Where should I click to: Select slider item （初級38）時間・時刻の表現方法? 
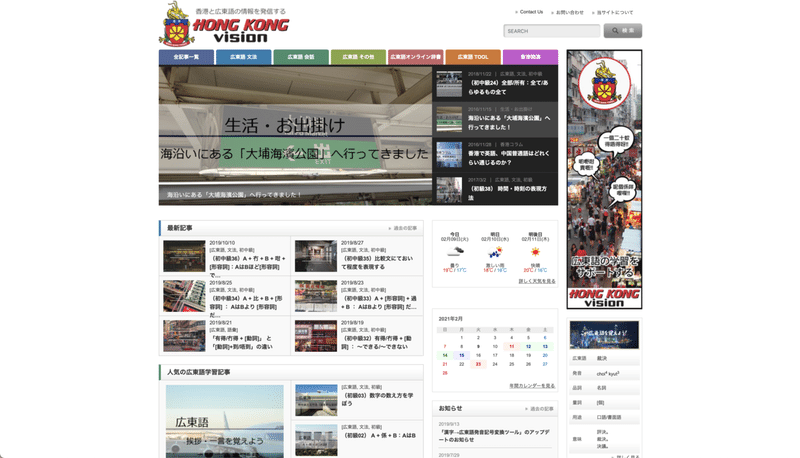(x=495, y=189)
